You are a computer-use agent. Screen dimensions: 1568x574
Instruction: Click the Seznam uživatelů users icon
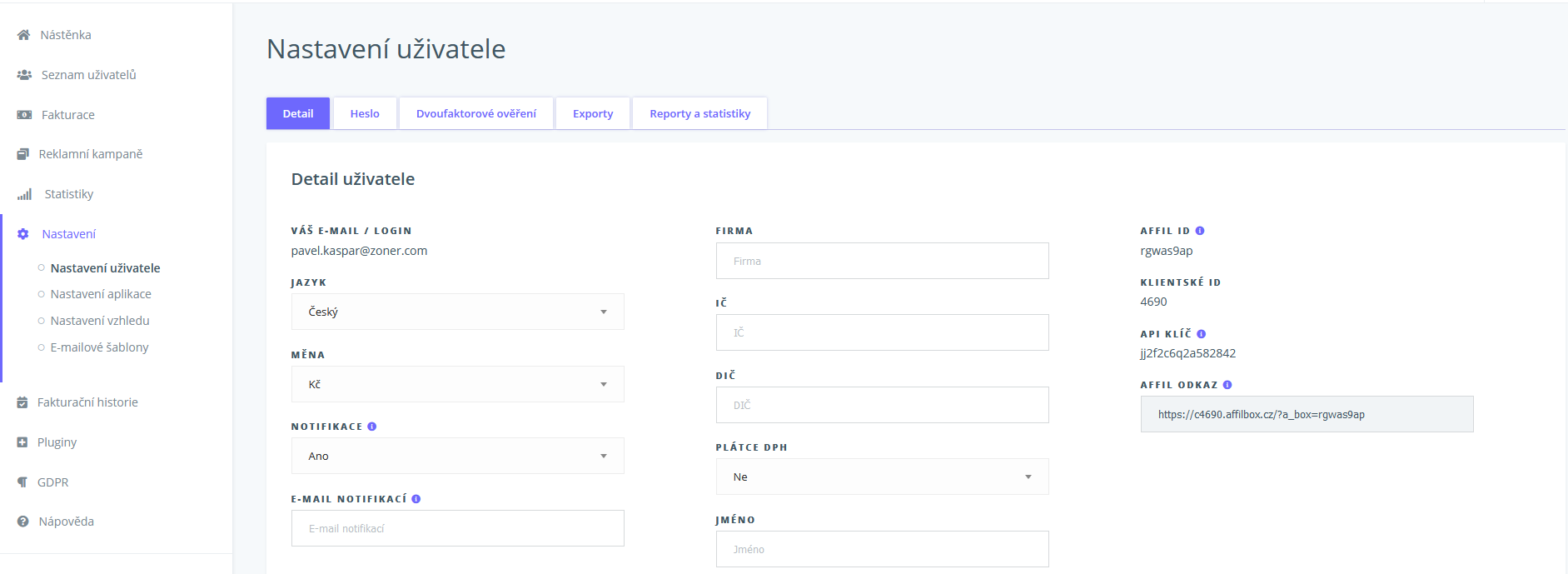(x=24, y=75)
